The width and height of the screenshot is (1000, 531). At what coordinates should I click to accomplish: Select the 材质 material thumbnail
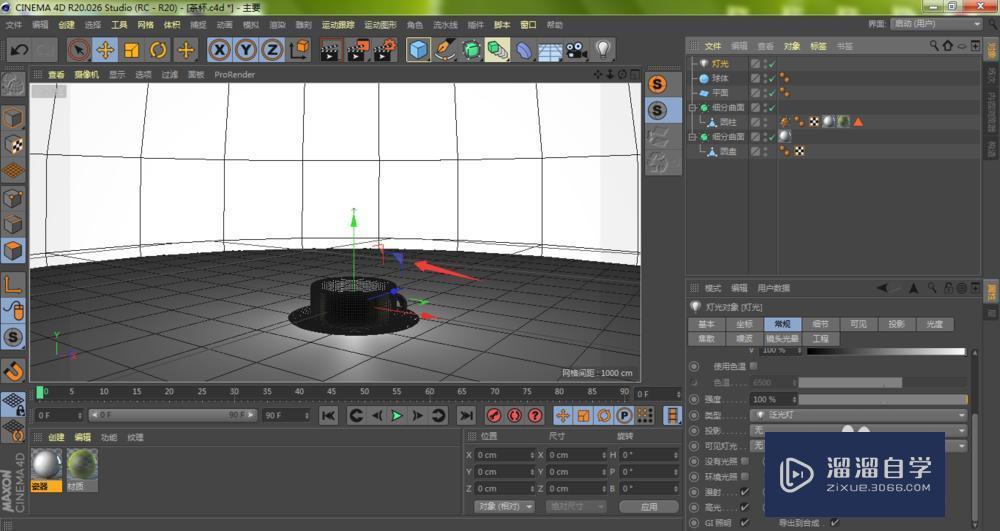pyautogui.click(x=82, y=470)
